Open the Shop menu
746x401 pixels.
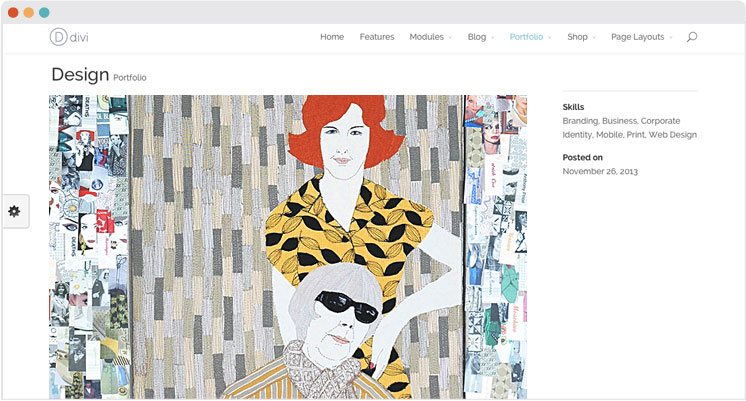[x=577, y=37]
